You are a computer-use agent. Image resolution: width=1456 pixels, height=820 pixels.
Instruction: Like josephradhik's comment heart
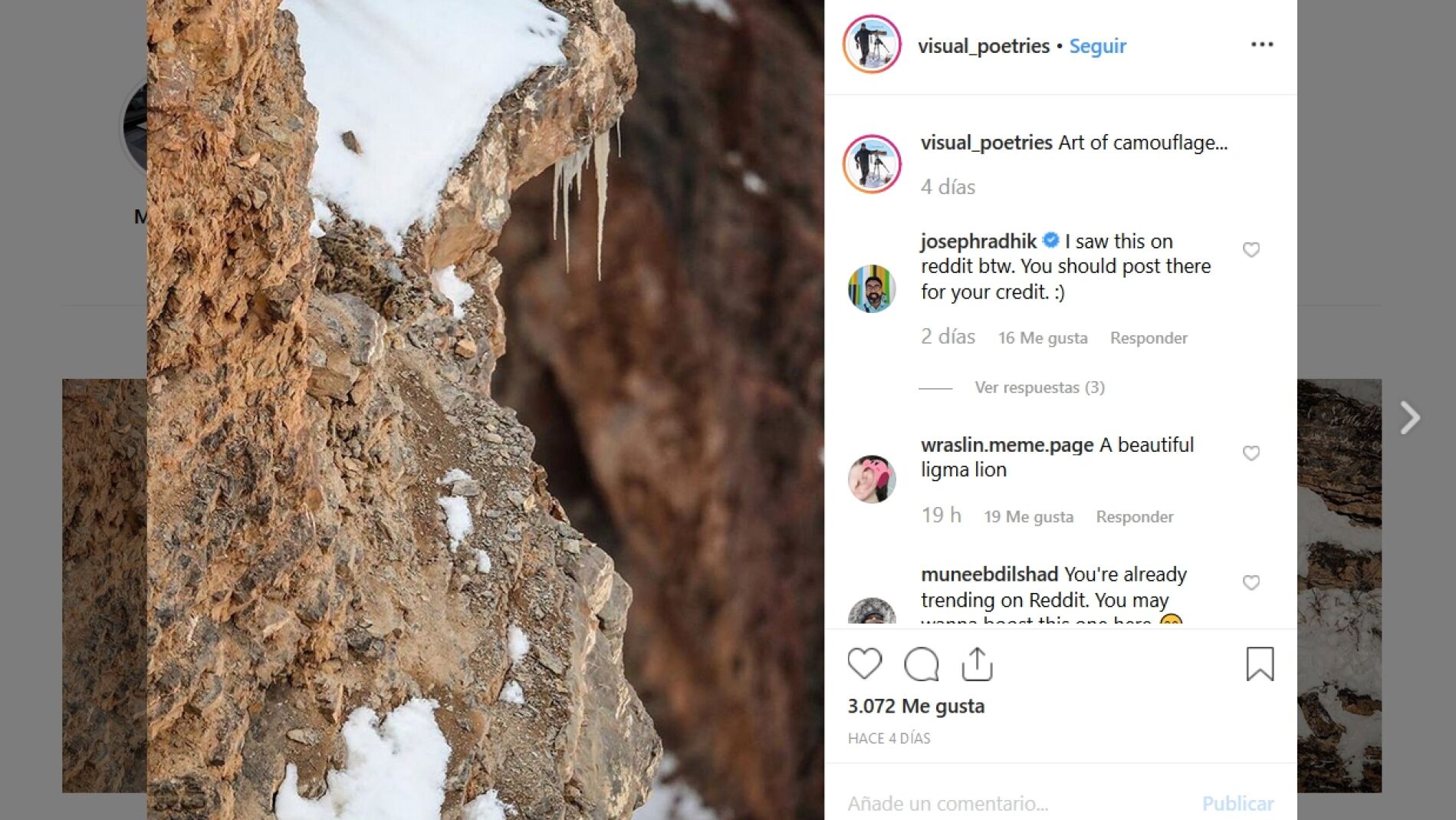(x=1251, y=249)
